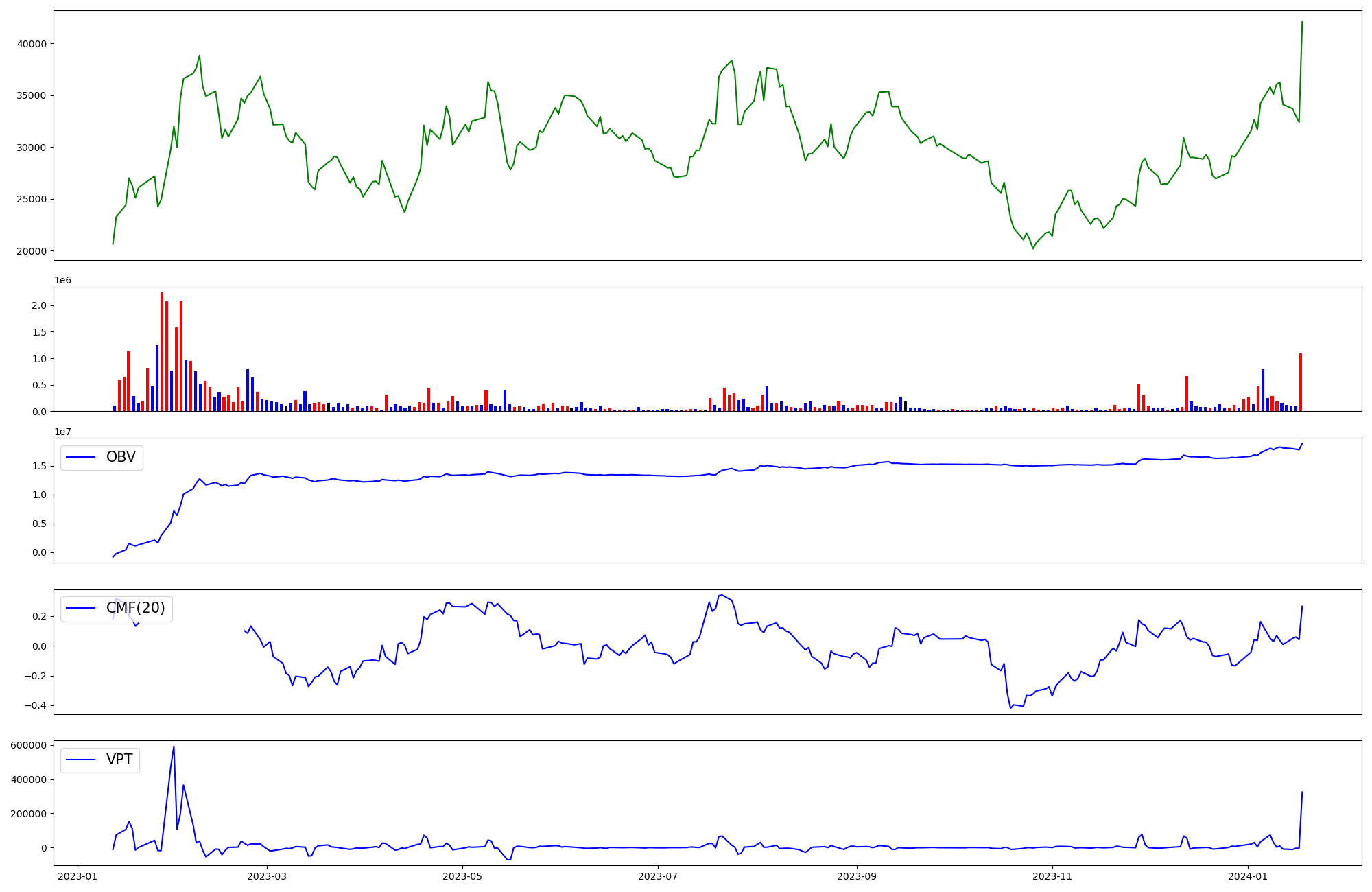Click the 2023-01 x-axis tick label
This screenshot has width=1372, height=892.
(78, 876)
